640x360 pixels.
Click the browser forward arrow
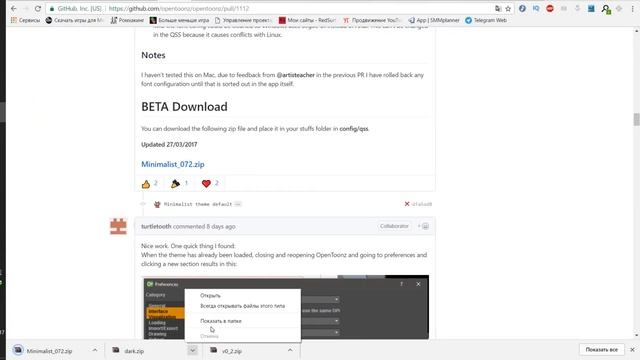[26, 9]
